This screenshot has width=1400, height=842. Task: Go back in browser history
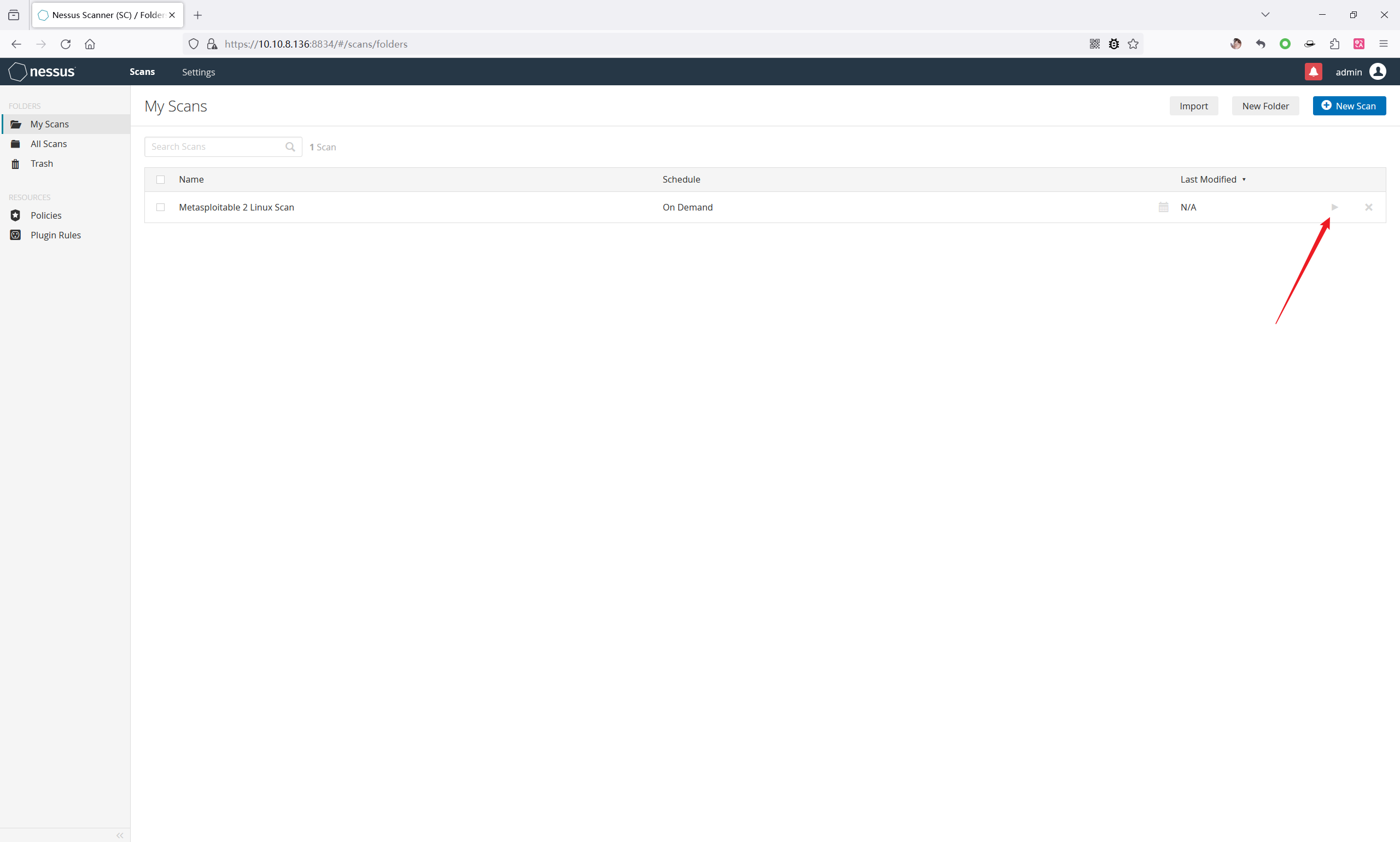(16, 44)
